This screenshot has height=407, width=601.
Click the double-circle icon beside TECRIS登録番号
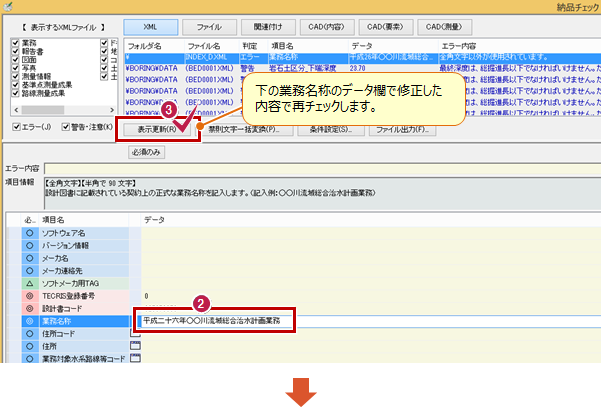tap(28, 296)
